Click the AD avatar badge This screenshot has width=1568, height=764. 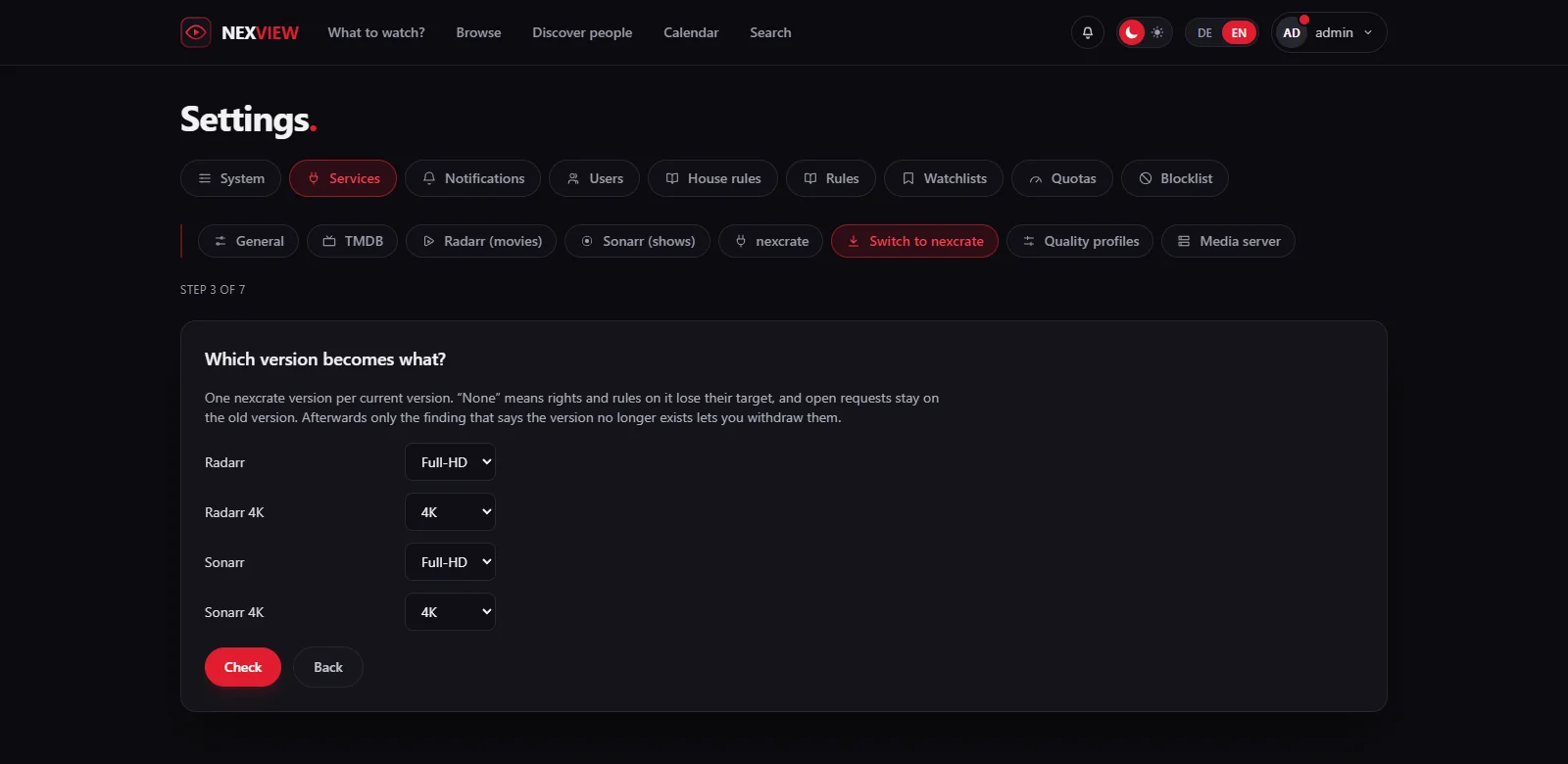1292,32
